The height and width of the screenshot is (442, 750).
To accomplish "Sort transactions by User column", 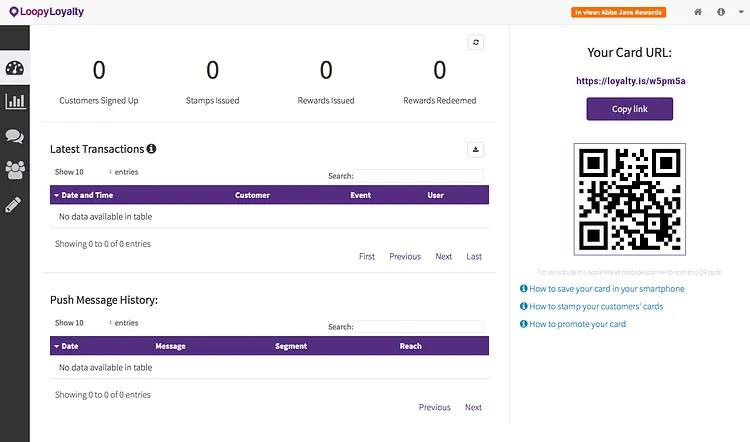I will click(435, 195).
